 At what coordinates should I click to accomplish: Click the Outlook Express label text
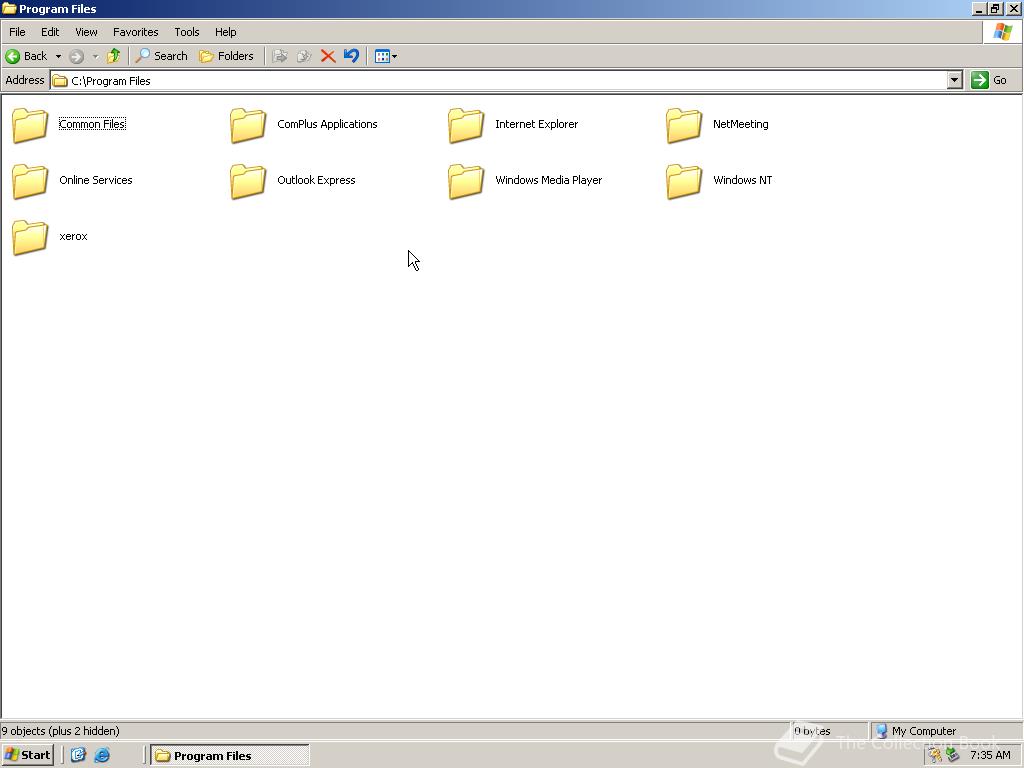click(316, 180)
